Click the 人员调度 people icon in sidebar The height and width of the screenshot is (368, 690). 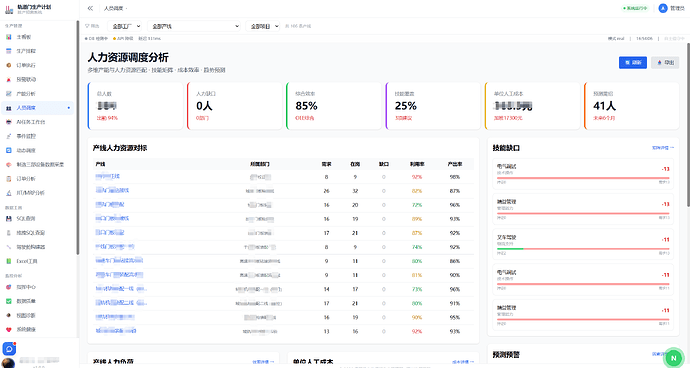[x=8, y=108]
